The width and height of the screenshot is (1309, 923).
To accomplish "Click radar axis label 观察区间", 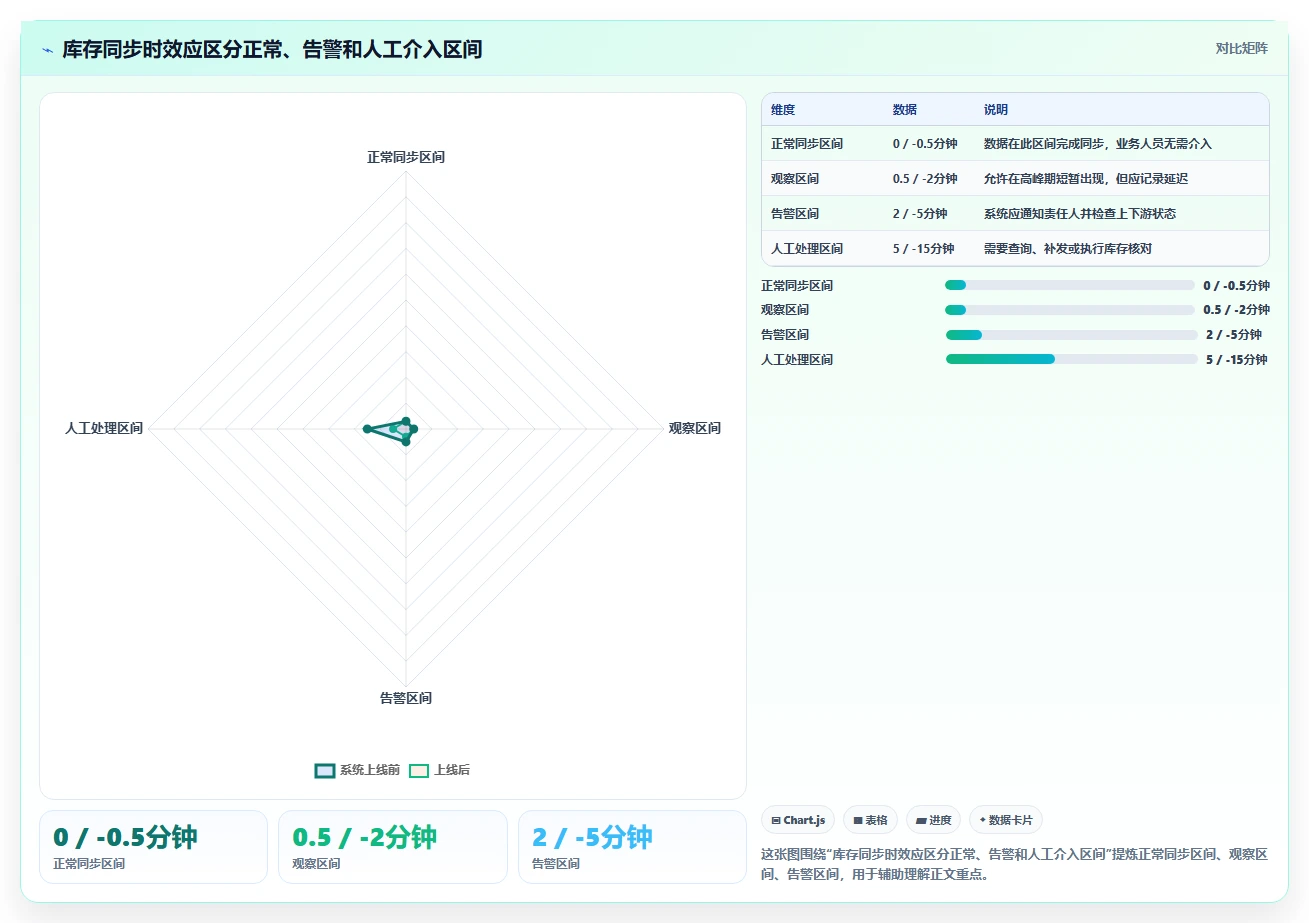I will (694, 429).
